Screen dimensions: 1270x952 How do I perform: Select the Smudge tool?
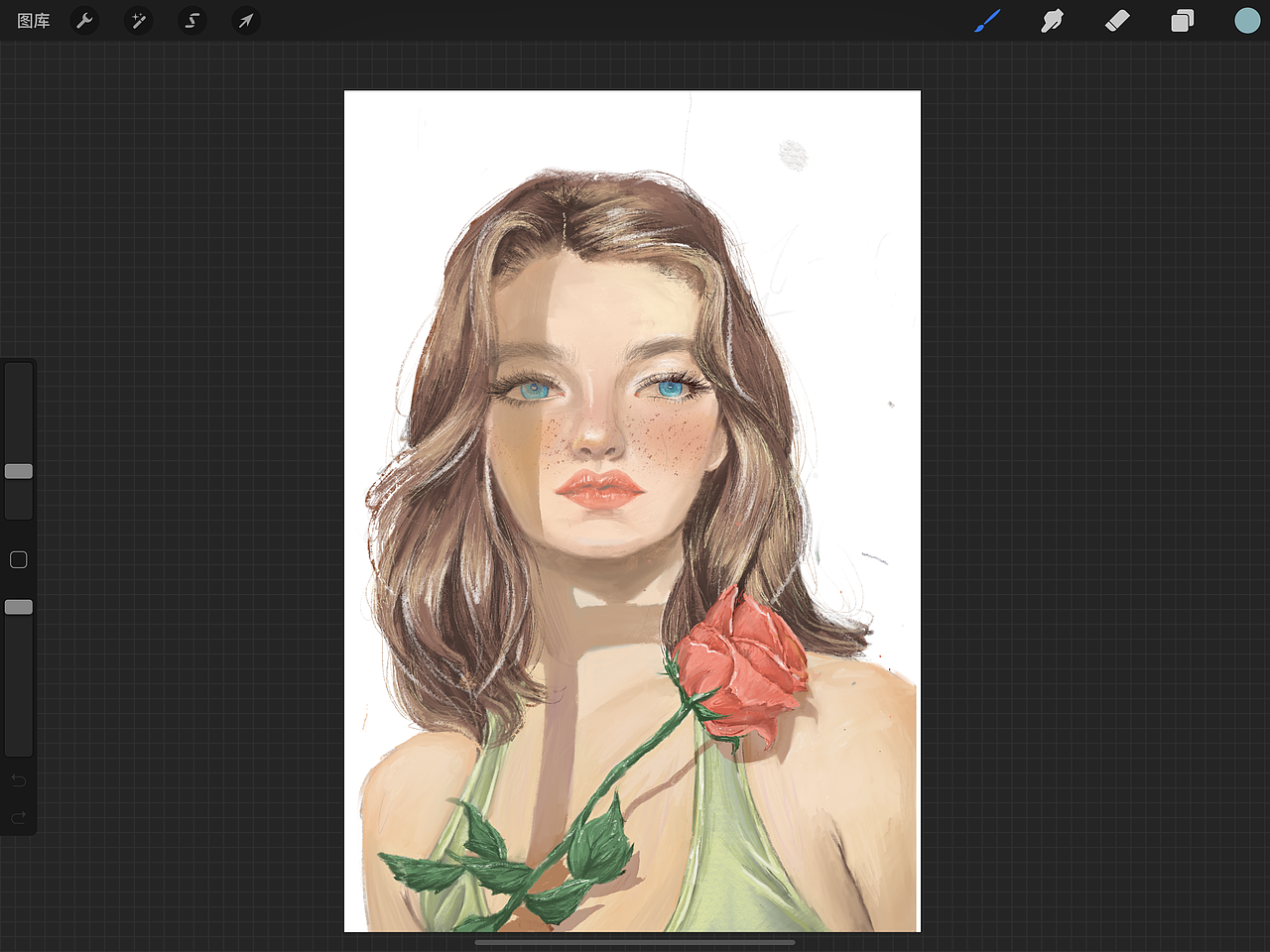[1052, 21]
